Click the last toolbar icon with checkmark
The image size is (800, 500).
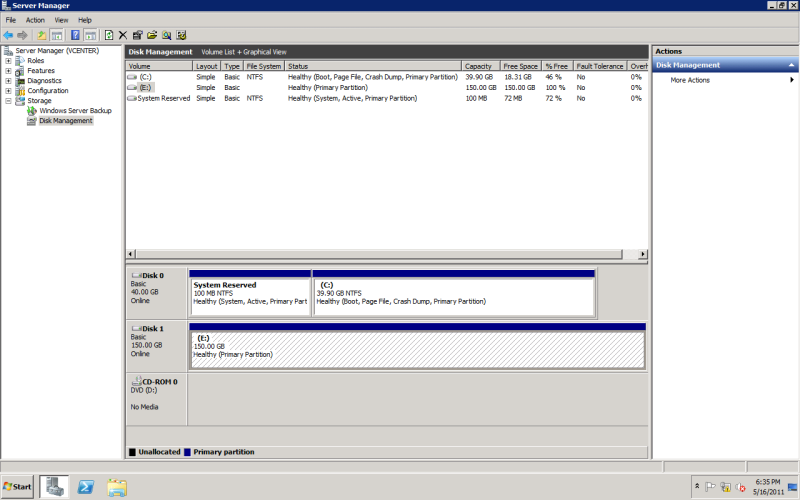(x=181, y=35)
